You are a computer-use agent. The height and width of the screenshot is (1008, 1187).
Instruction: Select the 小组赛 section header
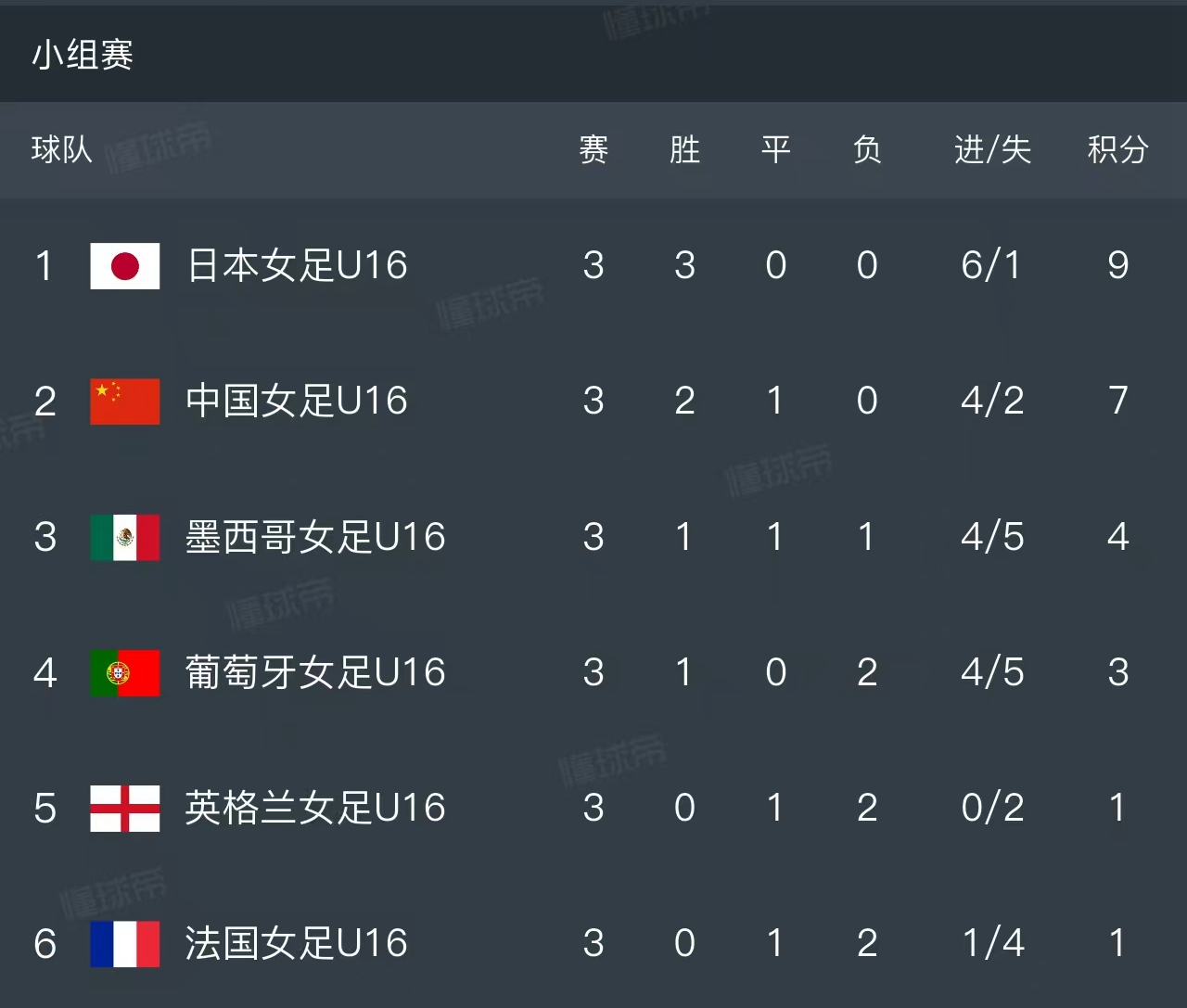80,55
